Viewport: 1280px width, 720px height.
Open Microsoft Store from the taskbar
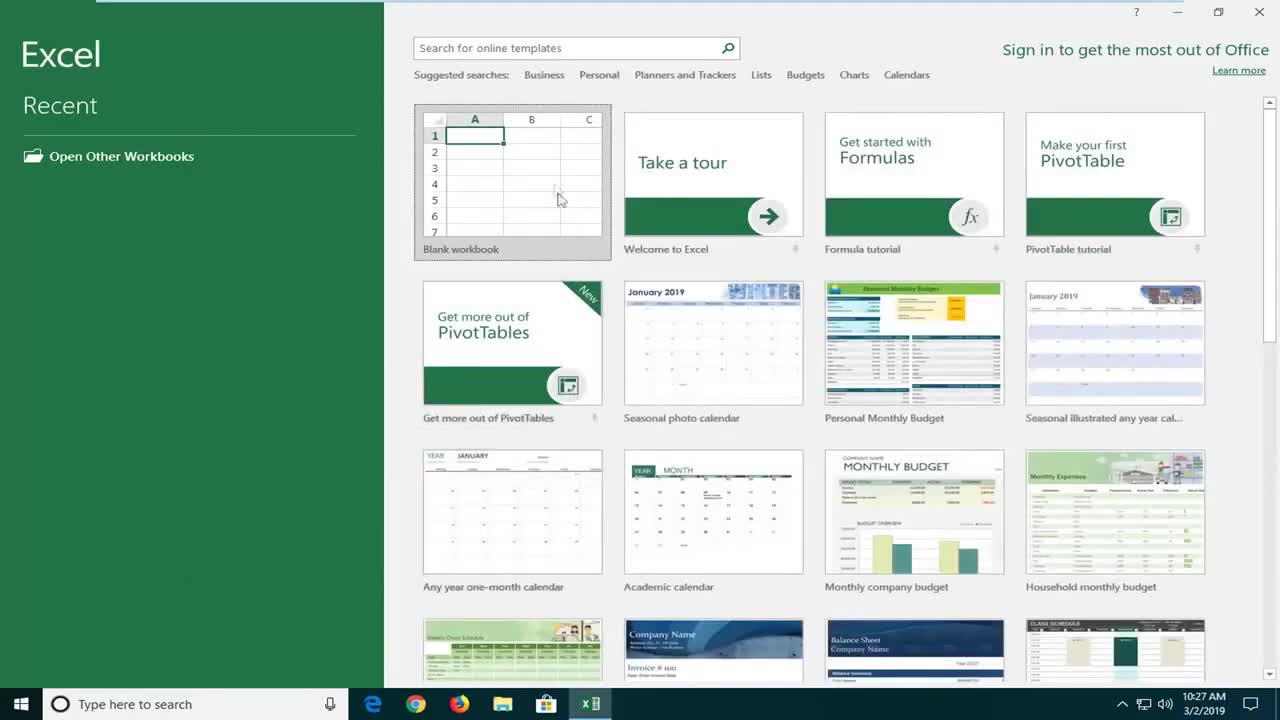[x=546, y=704]
